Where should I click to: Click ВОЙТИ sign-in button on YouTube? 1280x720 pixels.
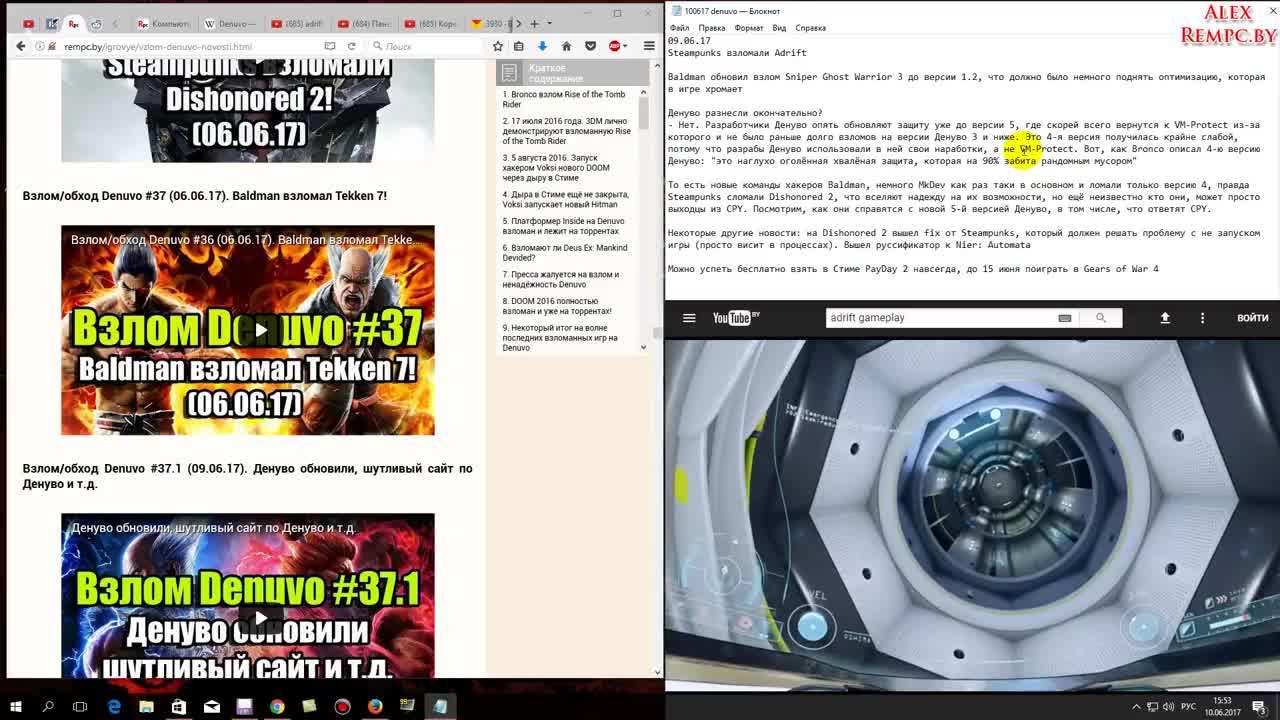click(1253, 318)
